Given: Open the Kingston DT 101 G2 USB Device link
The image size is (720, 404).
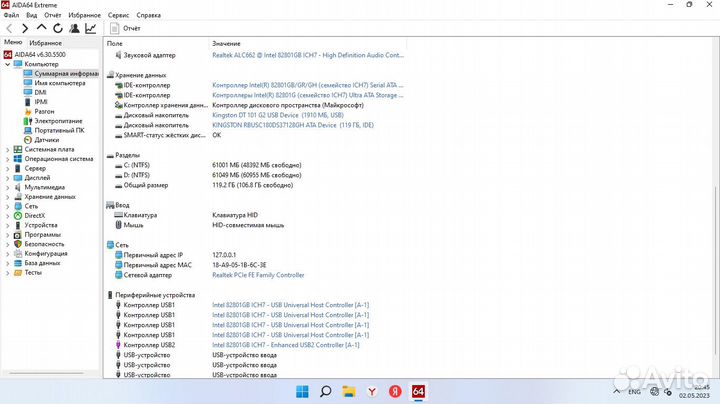Looking at the screenshot, I should point(278,115).
